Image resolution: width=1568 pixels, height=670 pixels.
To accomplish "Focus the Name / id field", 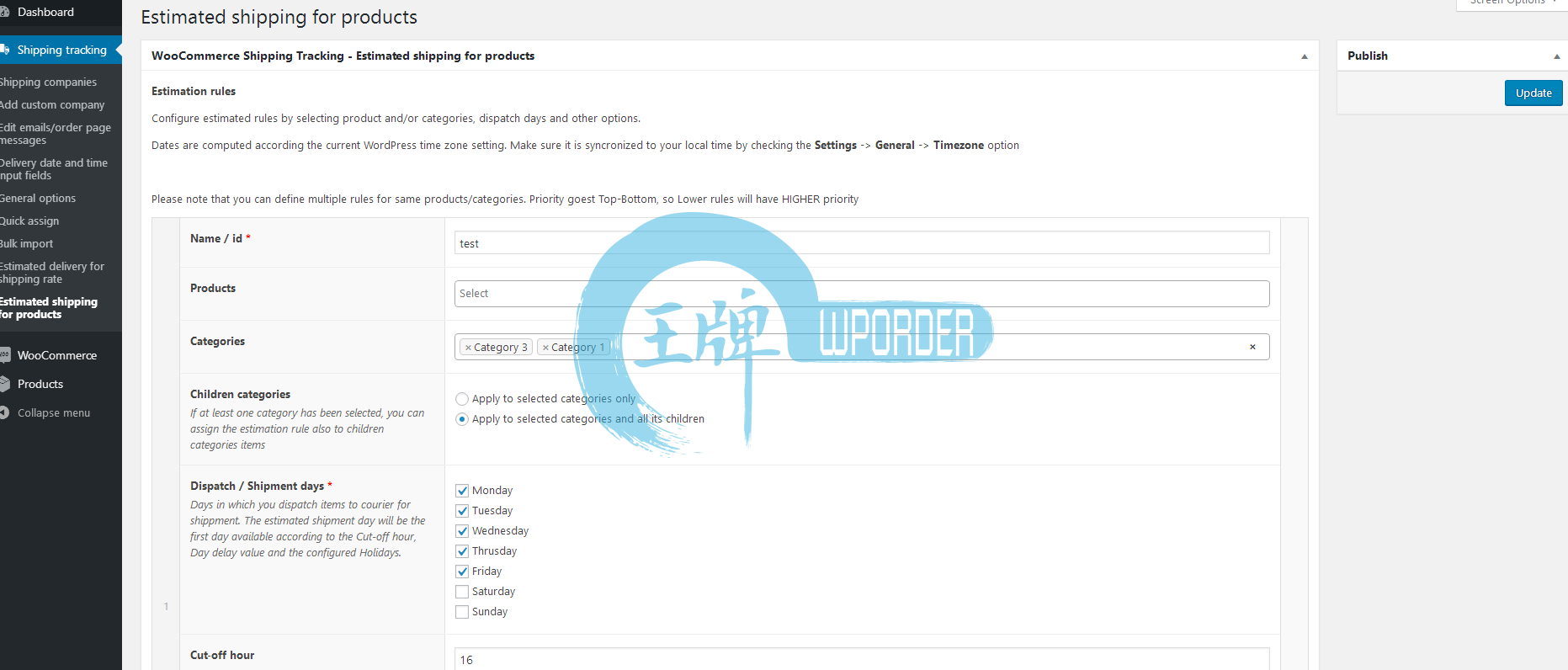I will (x=862, y=243).
